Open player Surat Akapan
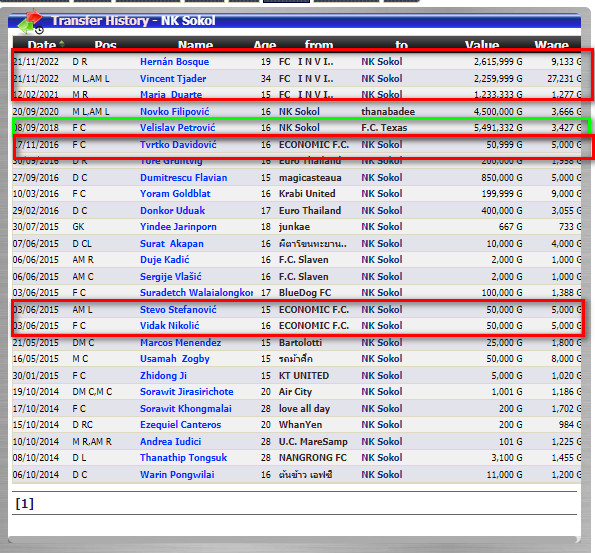595x553 pixels. point(172,244)
